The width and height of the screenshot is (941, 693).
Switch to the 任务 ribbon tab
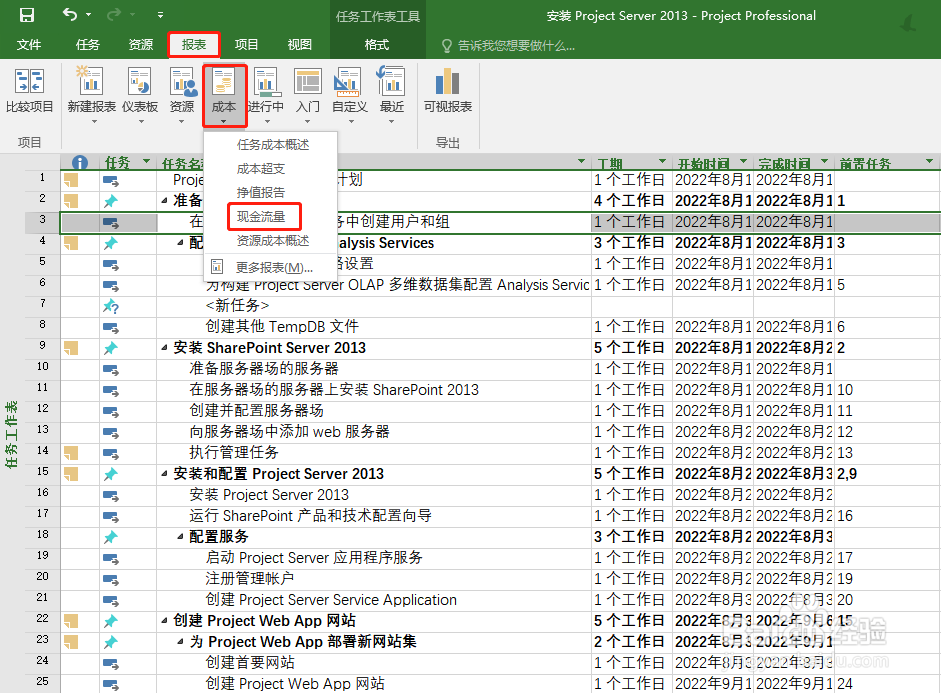(x=88, y=44)
